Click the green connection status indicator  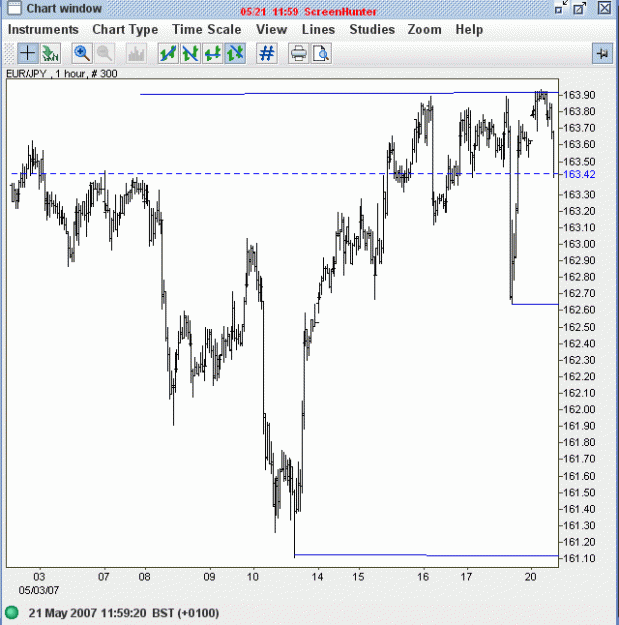point(12,612)
